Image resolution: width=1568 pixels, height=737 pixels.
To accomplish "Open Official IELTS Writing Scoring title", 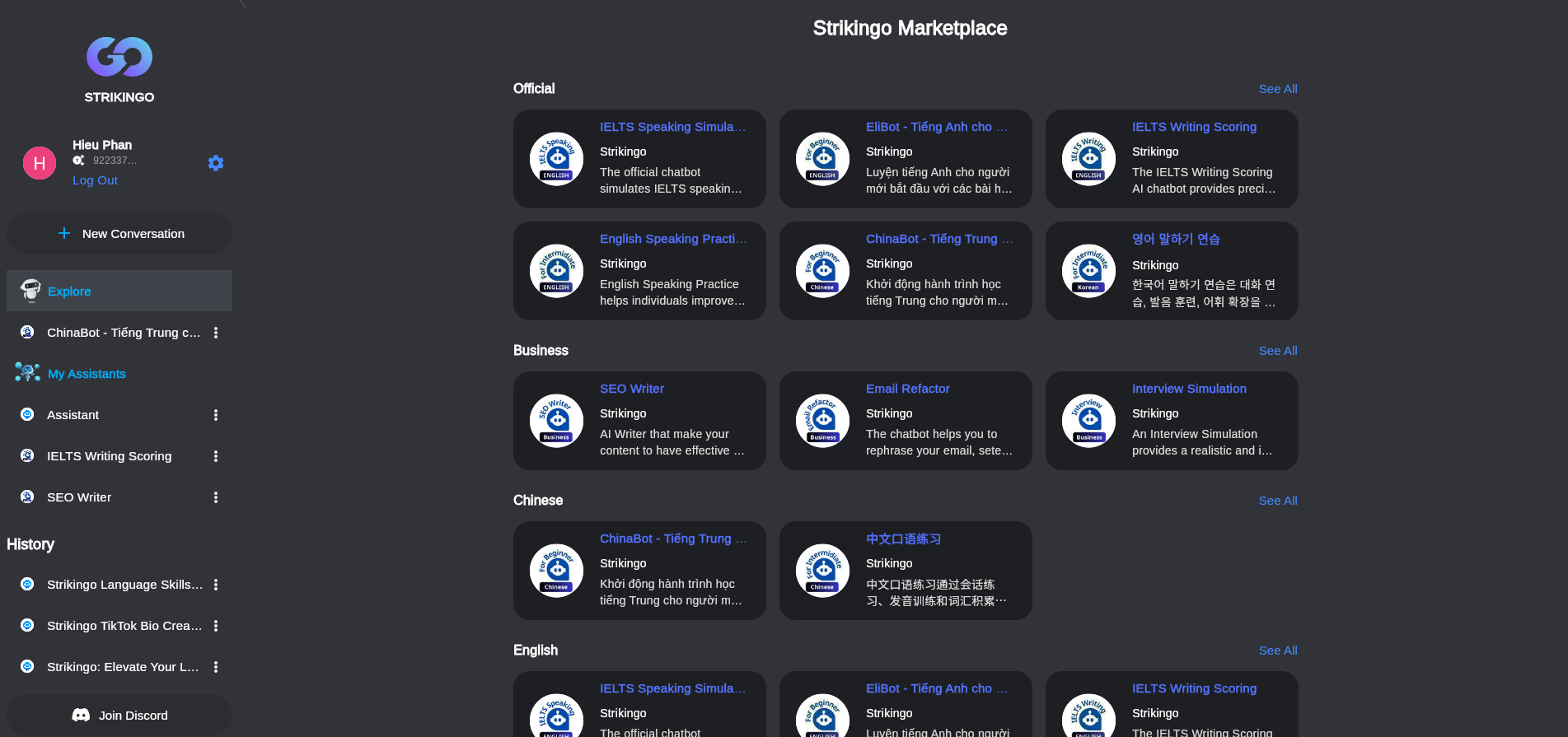I will tap(1194, 127).
